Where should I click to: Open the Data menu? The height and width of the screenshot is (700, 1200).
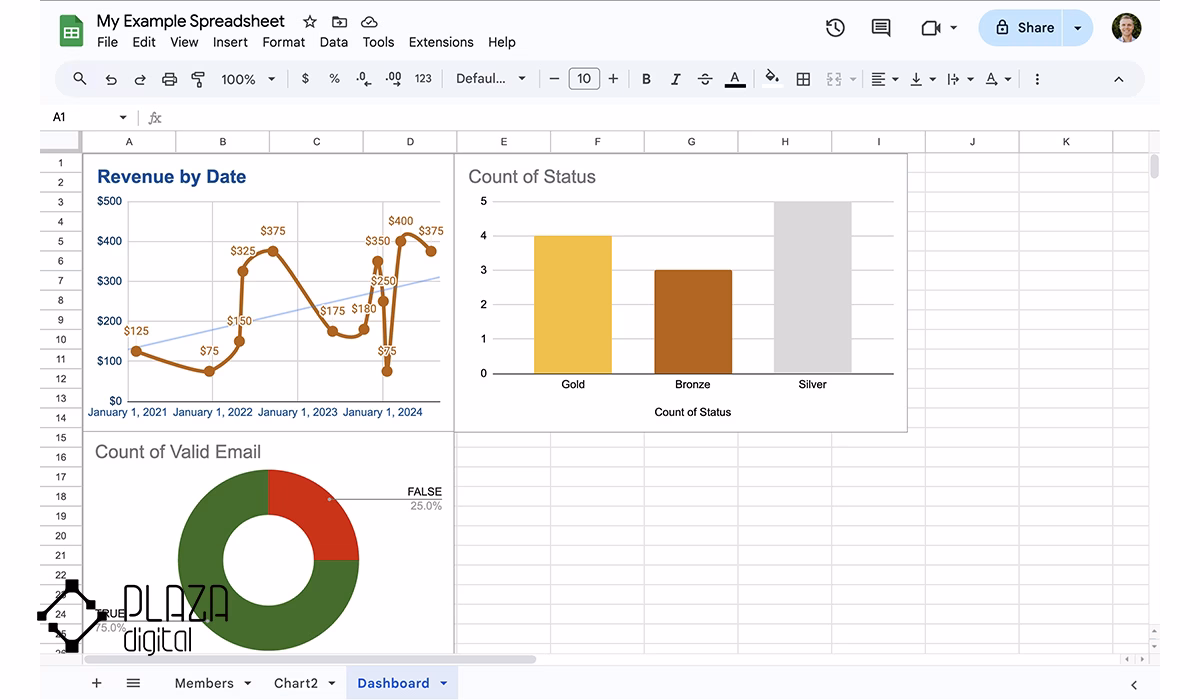point(334,42)
